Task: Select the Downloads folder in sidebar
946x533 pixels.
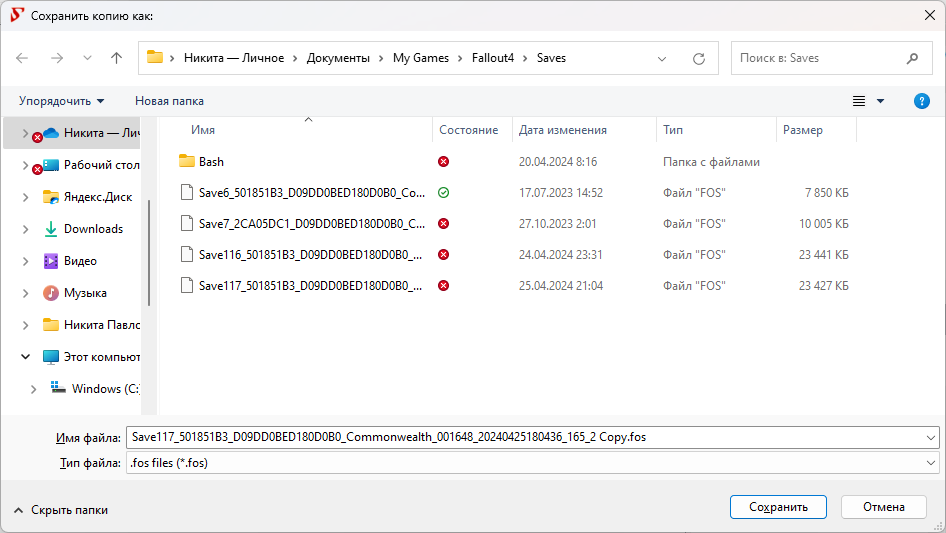Action: click(x=93, y=229)
